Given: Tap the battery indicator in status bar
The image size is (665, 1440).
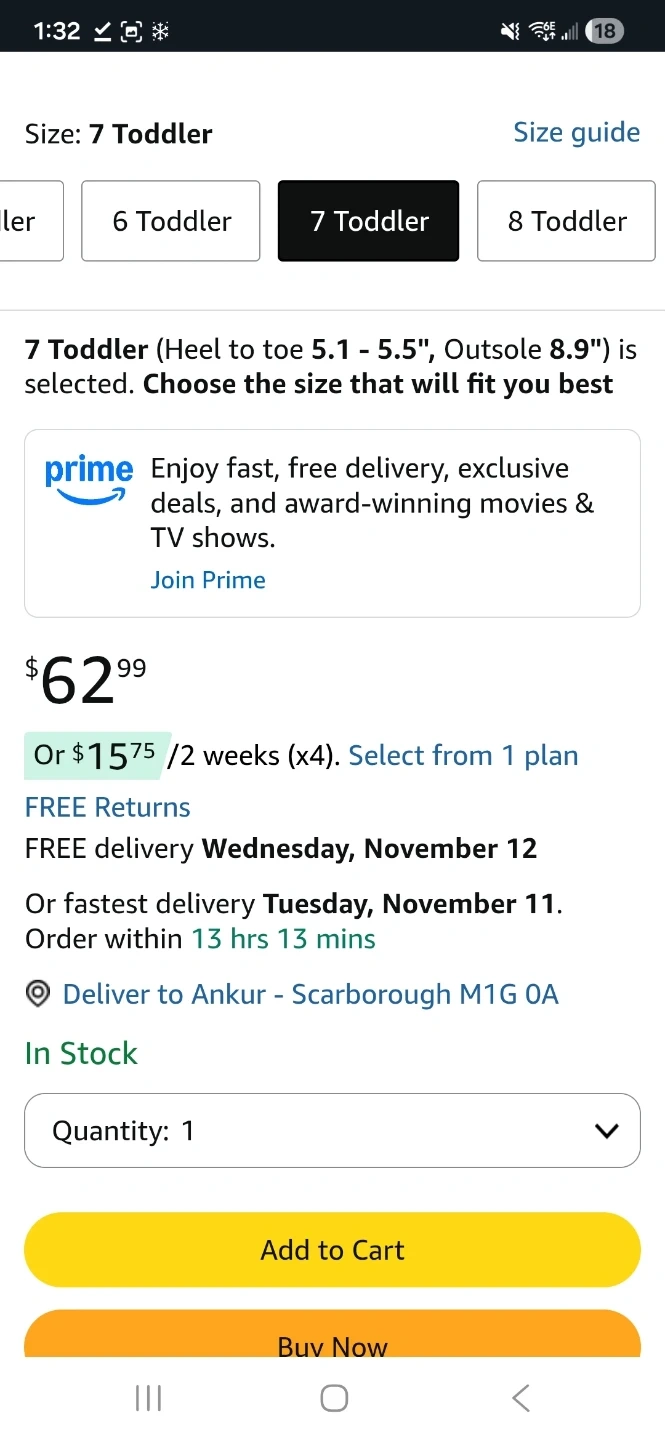Looking at the screenshot, I should tap(604, 31).
